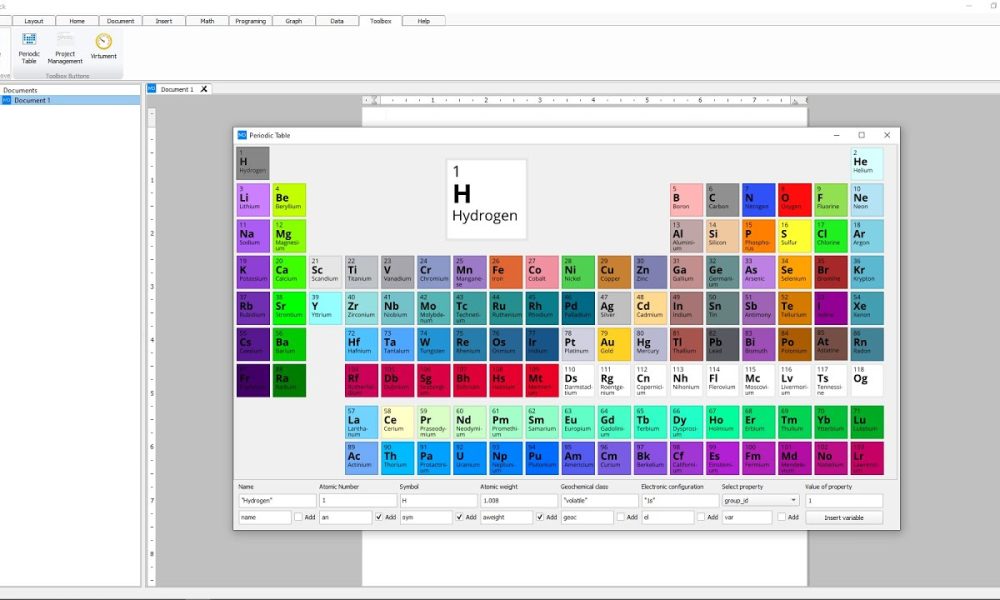The image size is (1000, 600).
Task: Select the Oganesson (Og) element cell
Action: [x=867, y=381]
